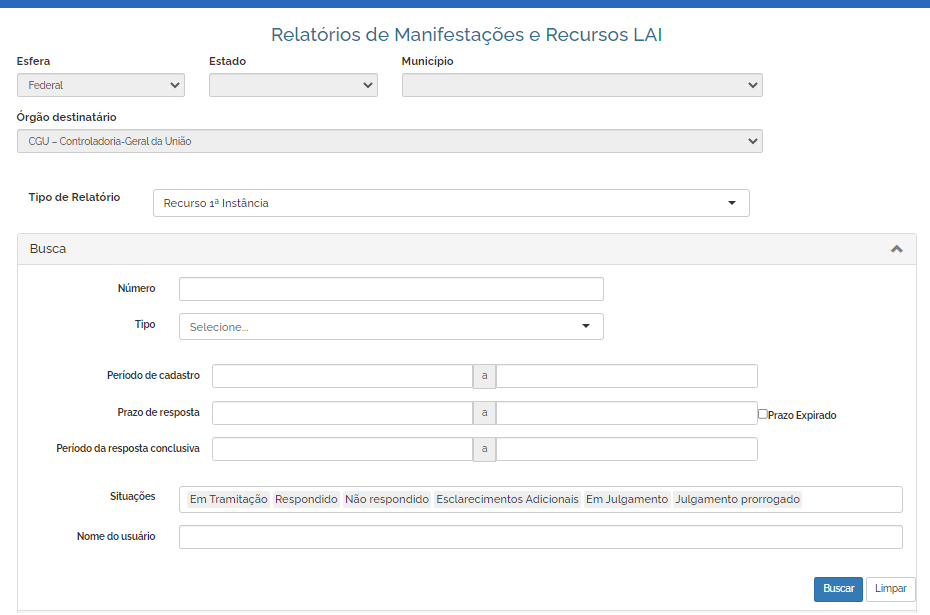Viewport: 930px width, 615px height.
Task: Collapse the Busca panel chevron
Action: (896, 249)
